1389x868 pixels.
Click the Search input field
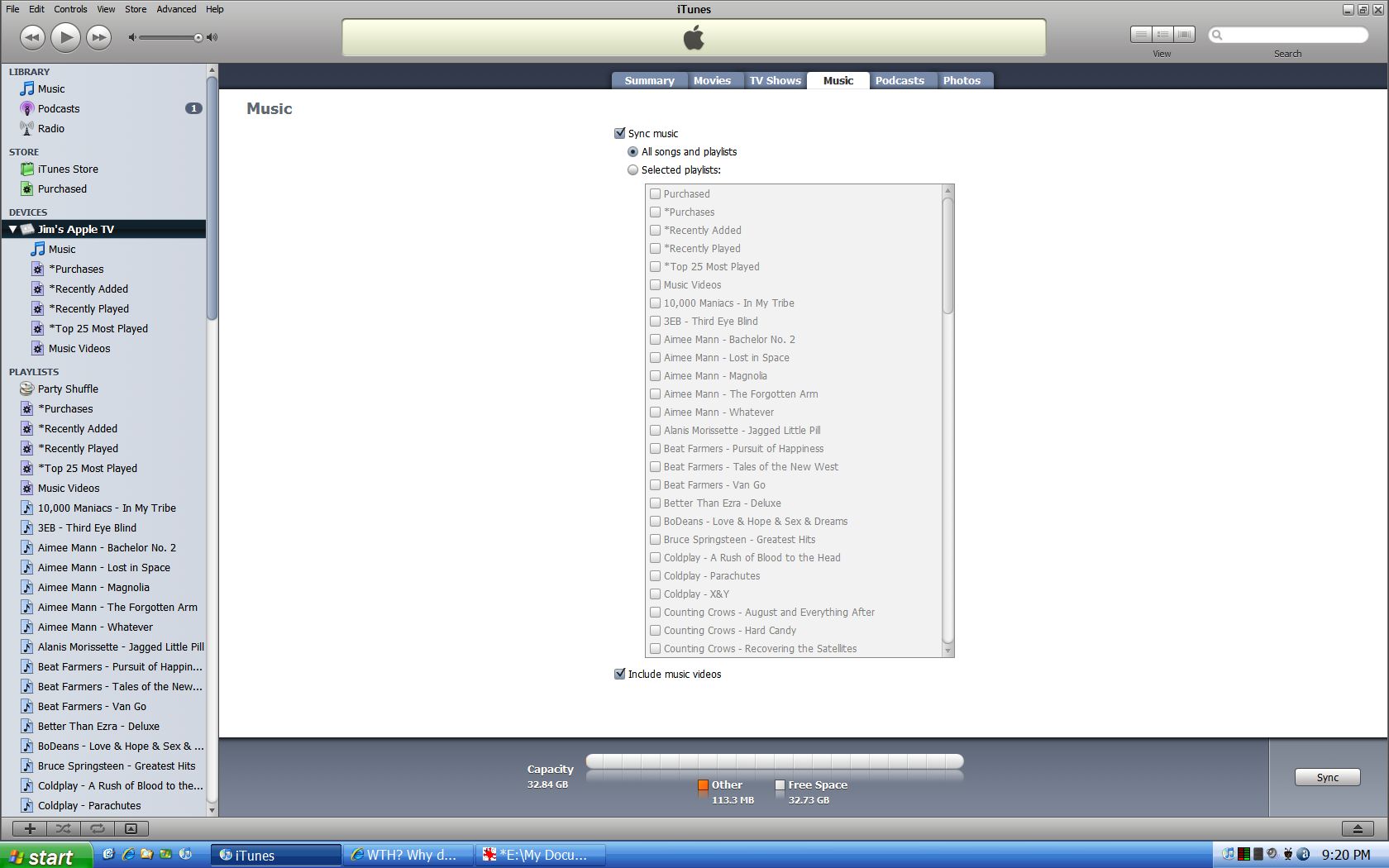1288,35
